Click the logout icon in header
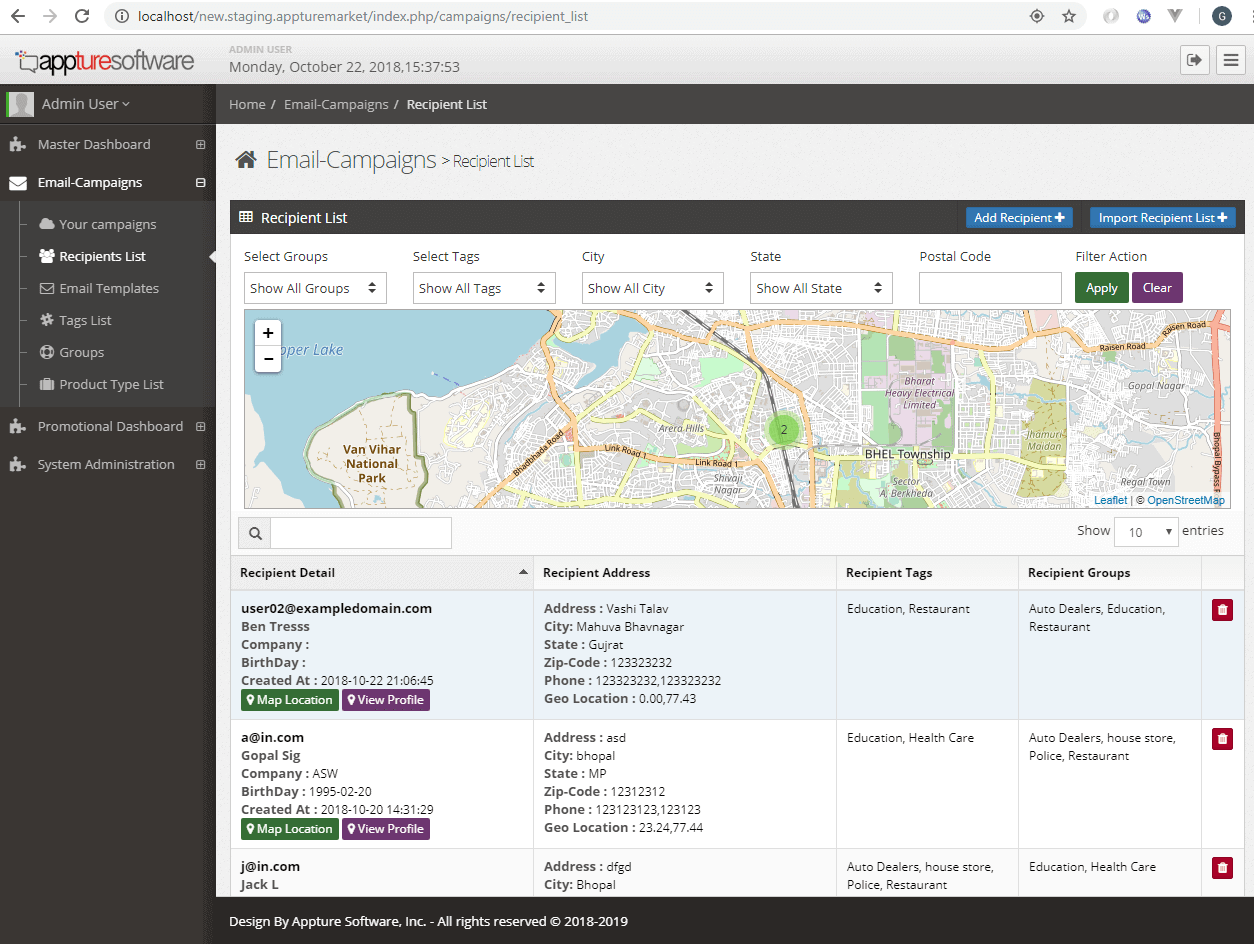Image resolution: width=1254 pixels, height=944 pixels. pos(1194,60)
